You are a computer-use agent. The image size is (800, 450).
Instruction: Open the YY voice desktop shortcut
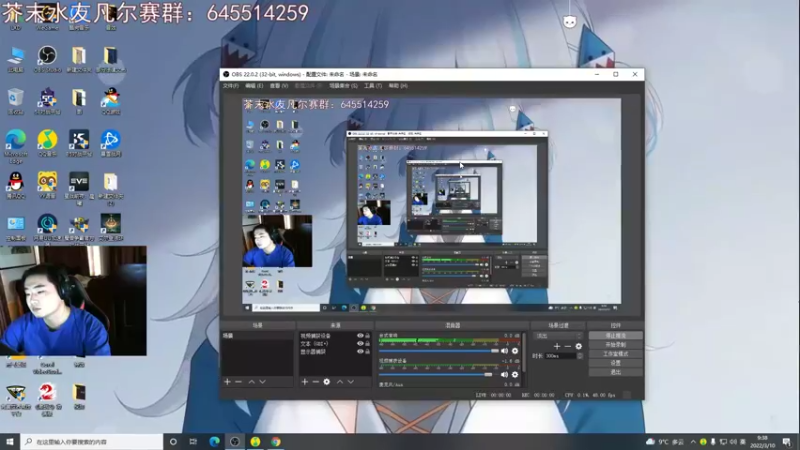tap(47, 185)
